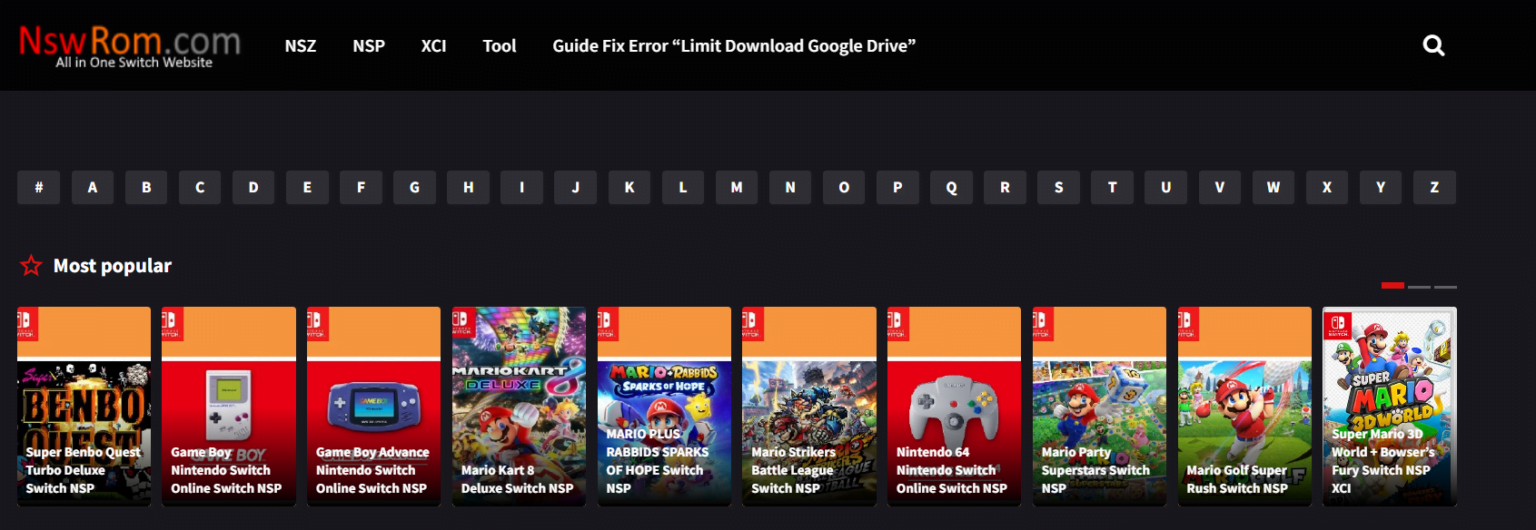The width and height of the screenshot is (1536, 530).
Task: Filter games by letter L
Action: click(x=683, y=187)
